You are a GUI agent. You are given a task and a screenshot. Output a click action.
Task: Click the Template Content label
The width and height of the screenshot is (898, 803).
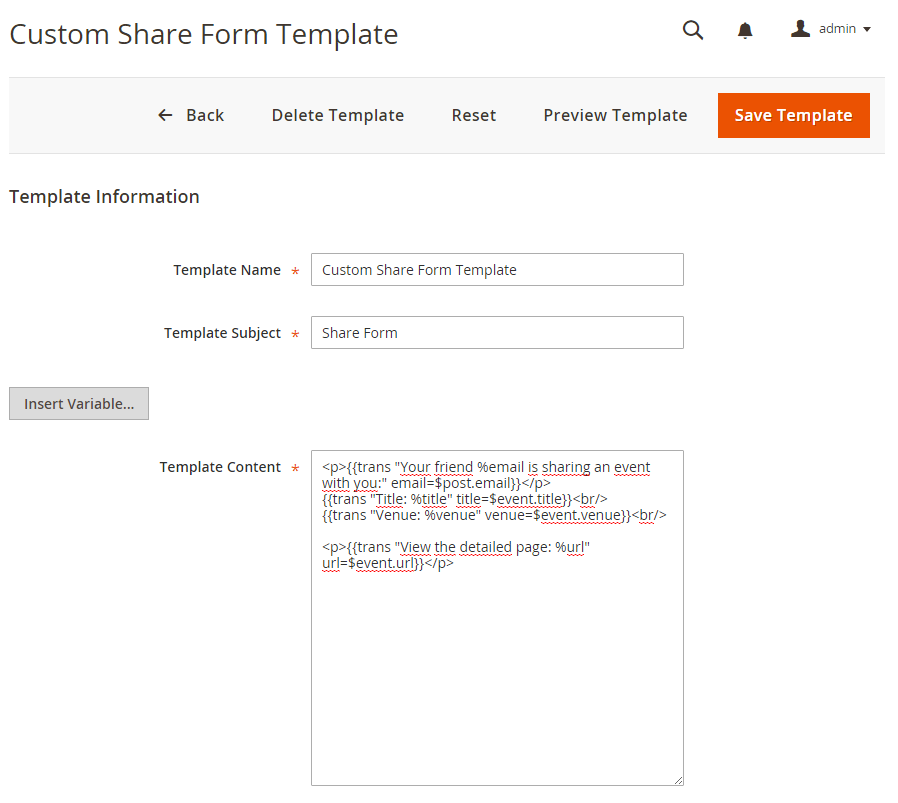220,467
